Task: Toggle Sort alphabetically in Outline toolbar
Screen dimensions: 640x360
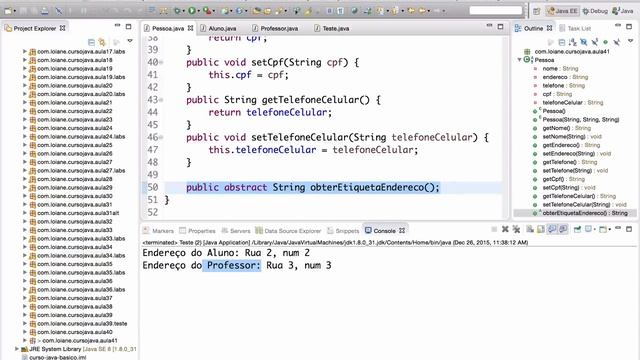Action: [573, 42]
